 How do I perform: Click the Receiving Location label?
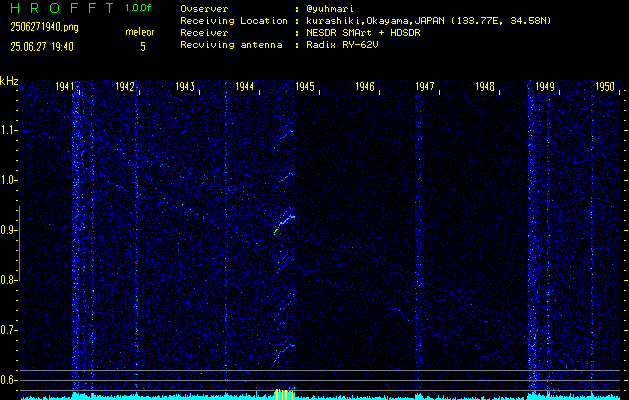tap(234, 21)
